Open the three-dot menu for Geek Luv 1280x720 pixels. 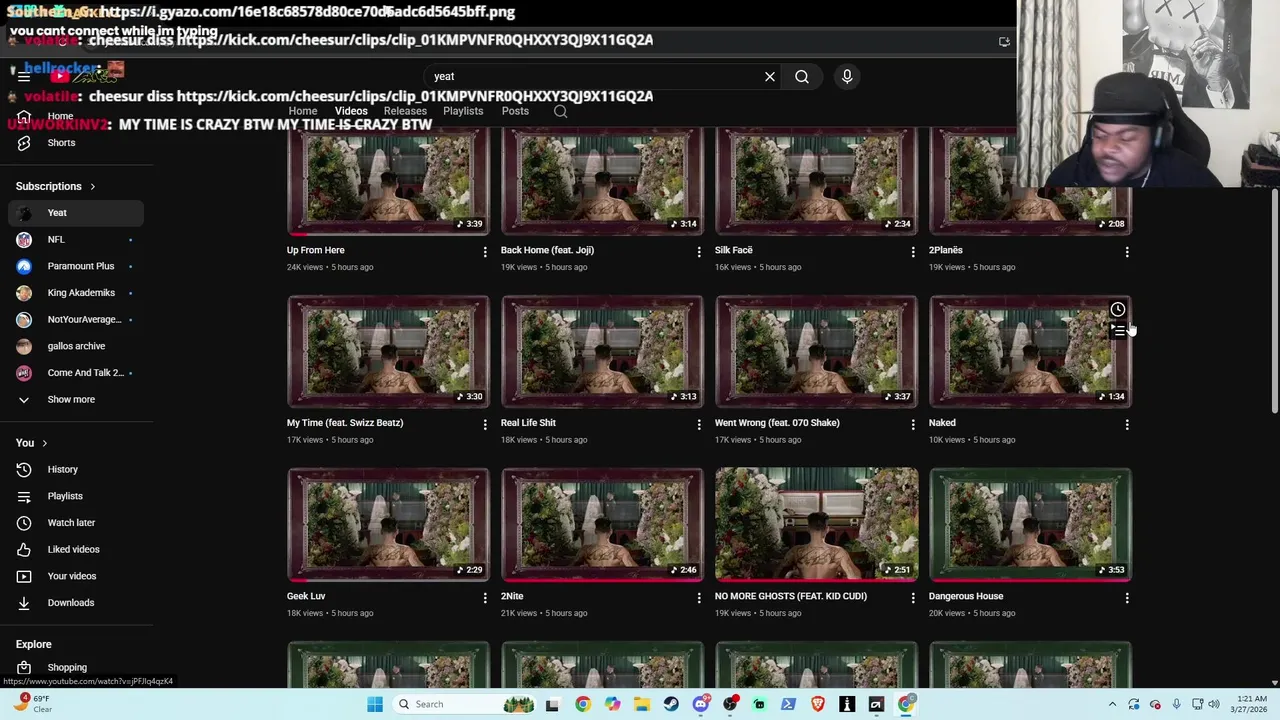click(485, 598)
